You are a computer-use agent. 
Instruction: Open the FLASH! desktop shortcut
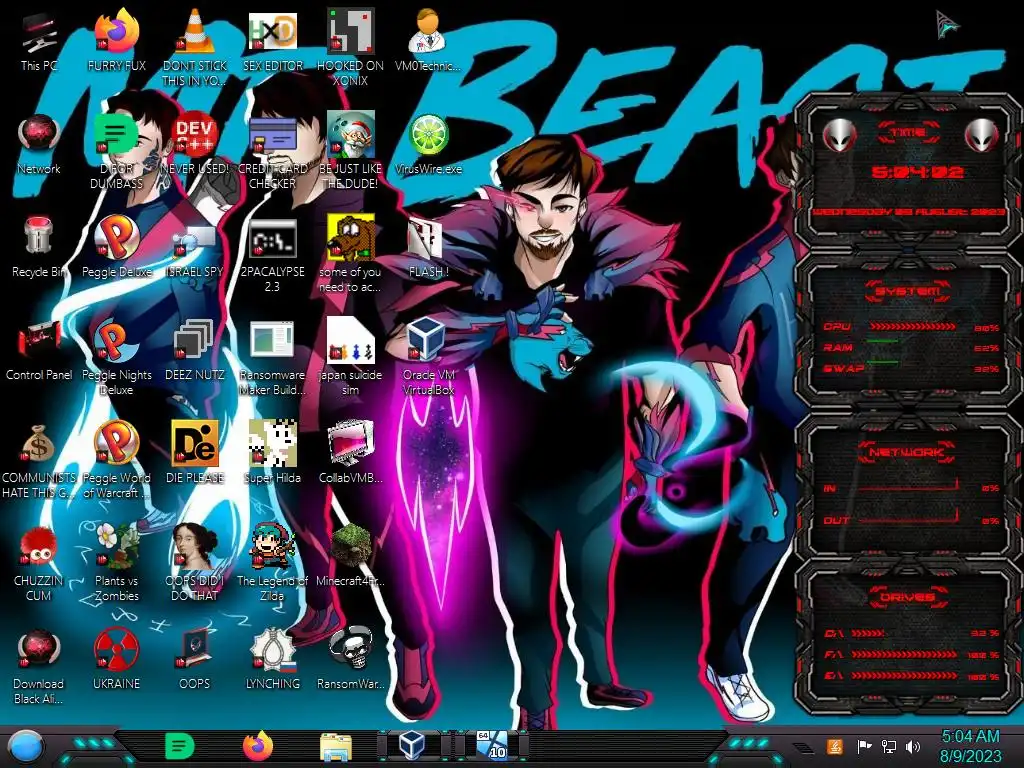[428, 248]
